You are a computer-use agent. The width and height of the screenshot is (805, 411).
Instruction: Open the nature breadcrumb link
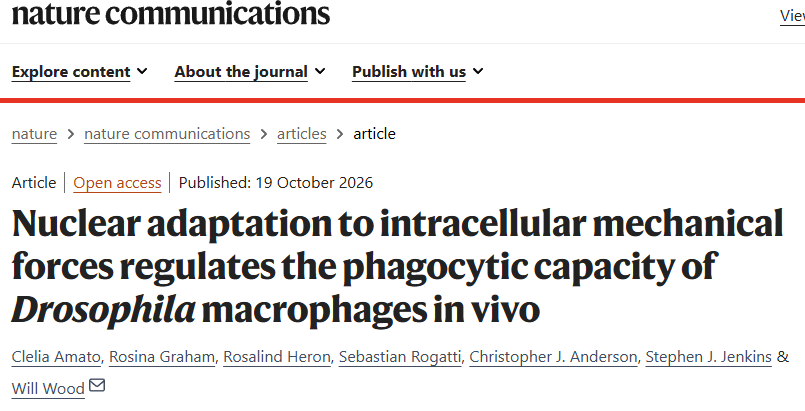click(x=34, y=134)
